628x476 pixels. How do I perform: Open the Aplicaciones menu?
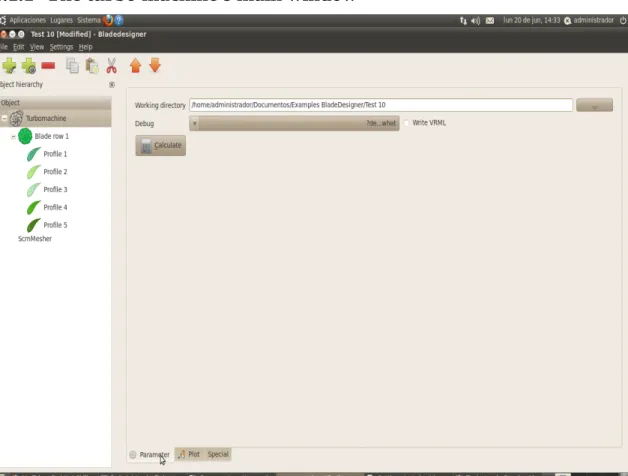pos(28,20)
